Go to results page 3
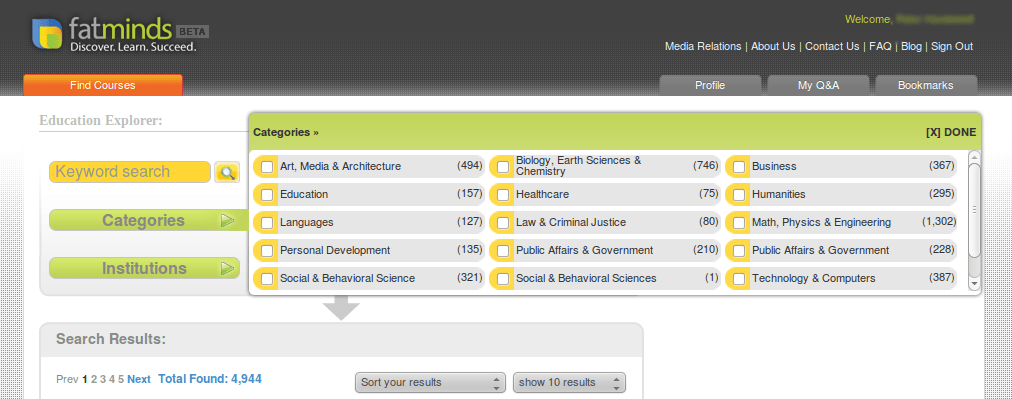The width and height of the screenshot is (1012, 399). click(x=103, y=380)
